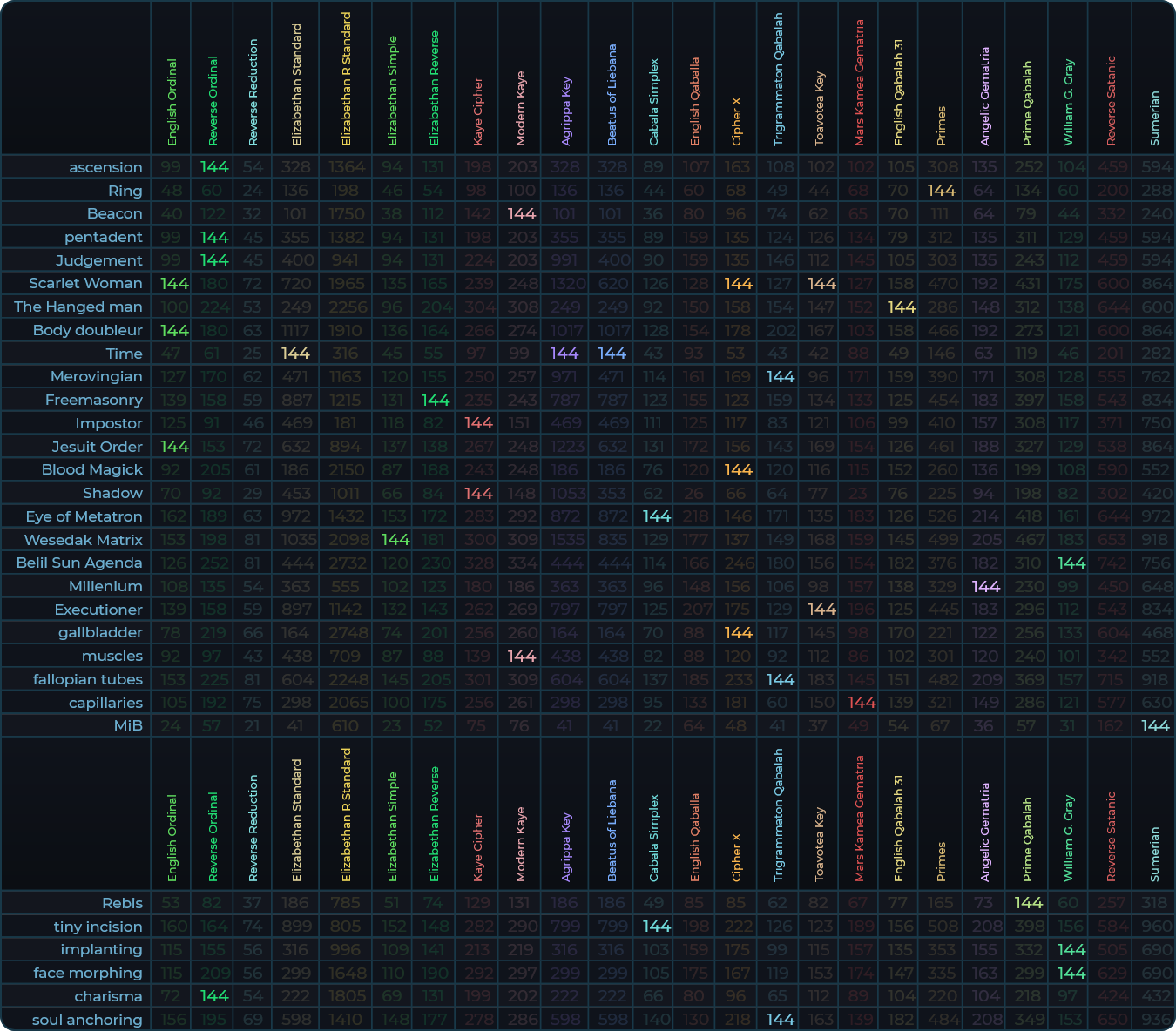Click highlighted 144 in the ascension row
Image resolution: width=1176 pixels, height=1031 pixels.
pyautogui.click(x=214, y=167)
